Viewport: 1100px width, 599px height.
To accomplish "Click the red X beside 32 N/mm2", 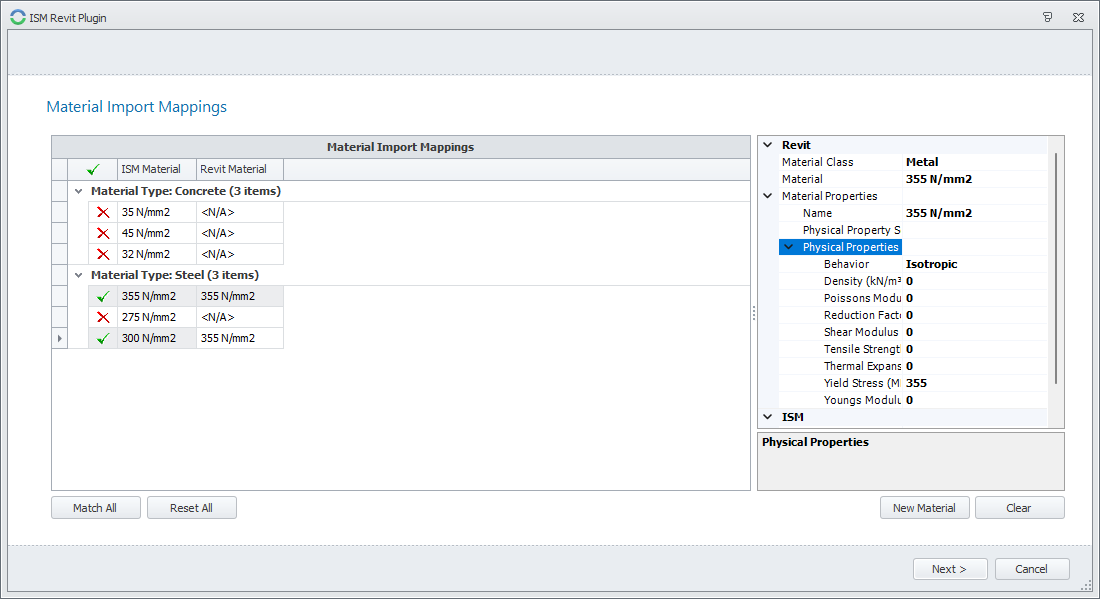I will pyautogui.click(x=102, y=254).
